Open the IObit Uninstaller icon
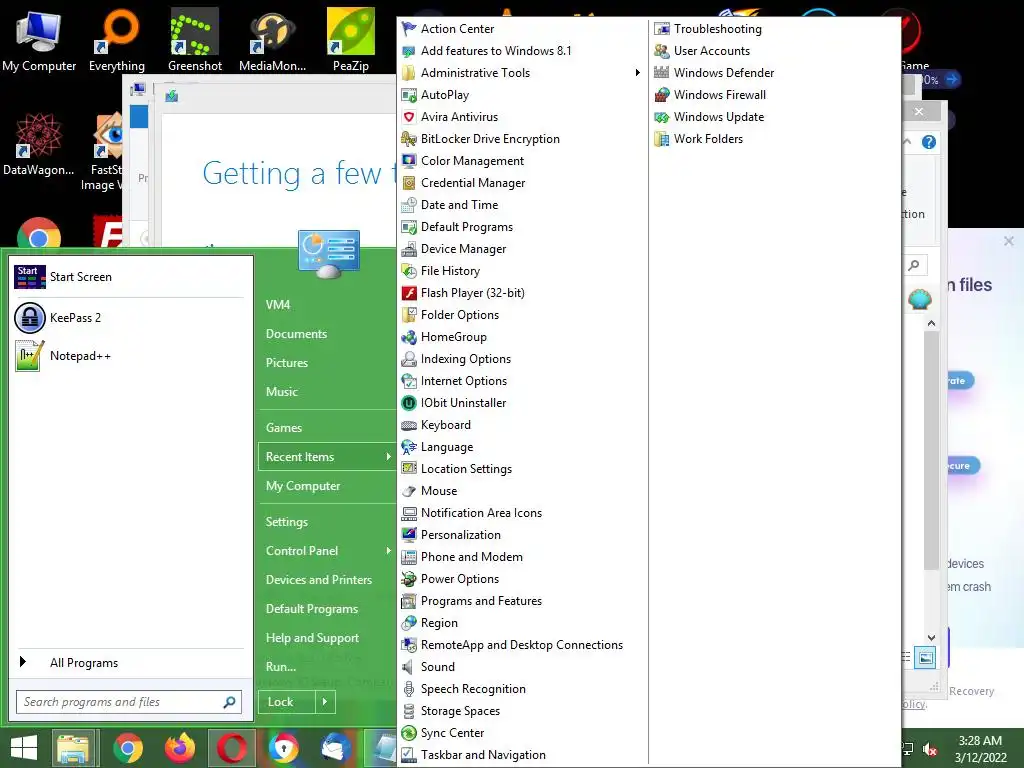Image resolution: width=1024 pixels, height=768 pixels. [x=409, y=403]
